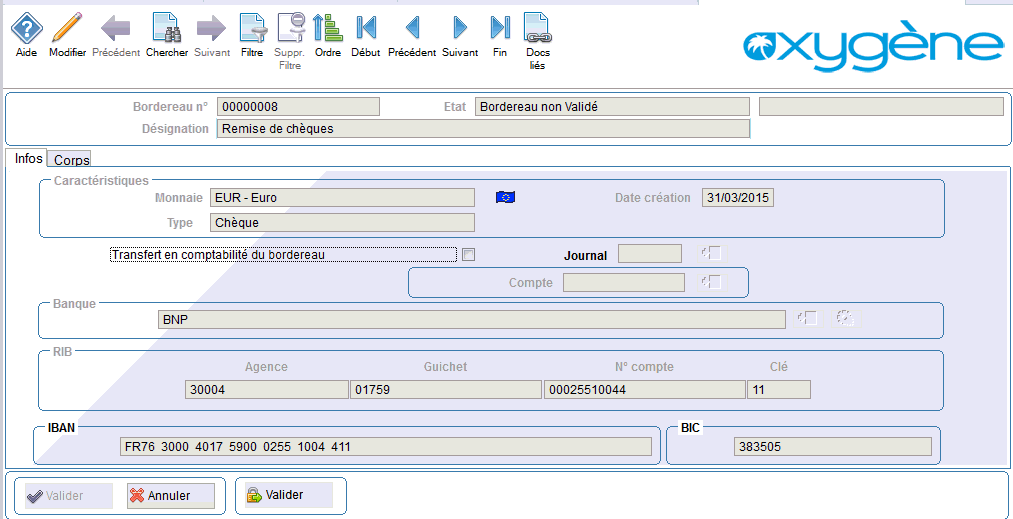
Task: Click Désignation field Remise de chèques
Action: click(x=484, y=129)
